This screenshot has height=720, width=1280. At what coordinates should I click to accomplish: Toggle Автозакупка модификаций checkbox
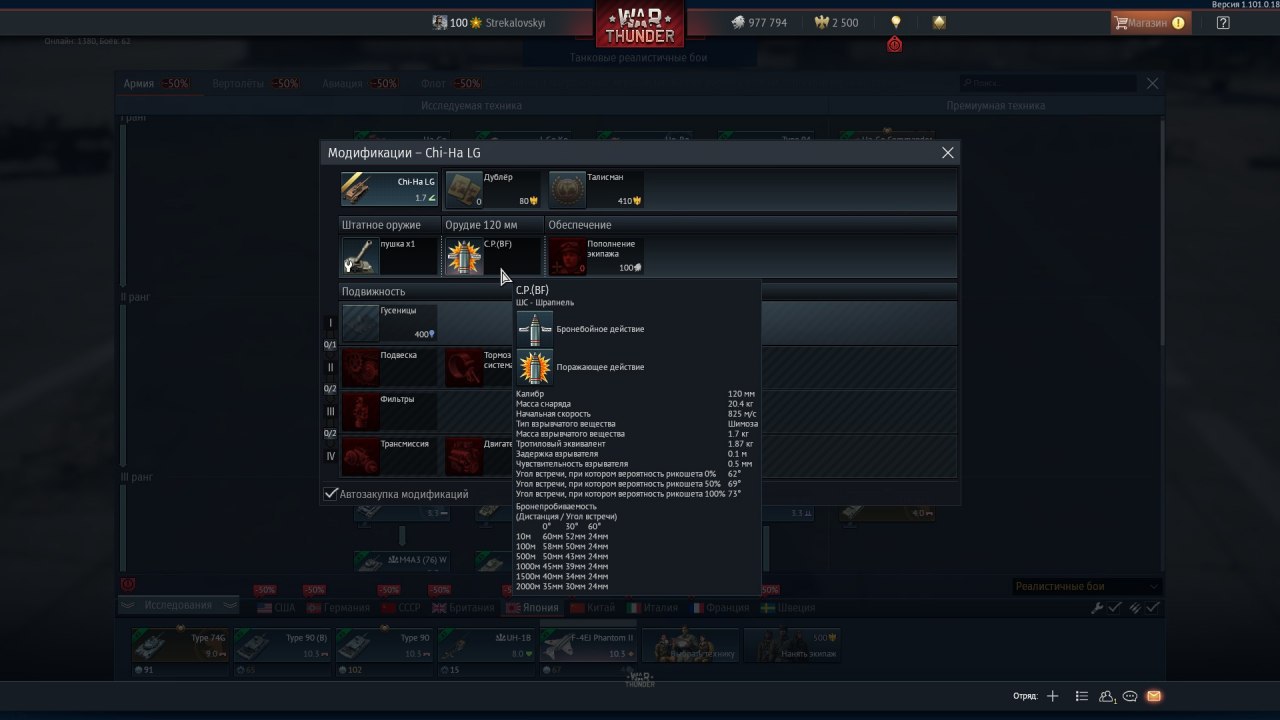(x=331, y=494)
